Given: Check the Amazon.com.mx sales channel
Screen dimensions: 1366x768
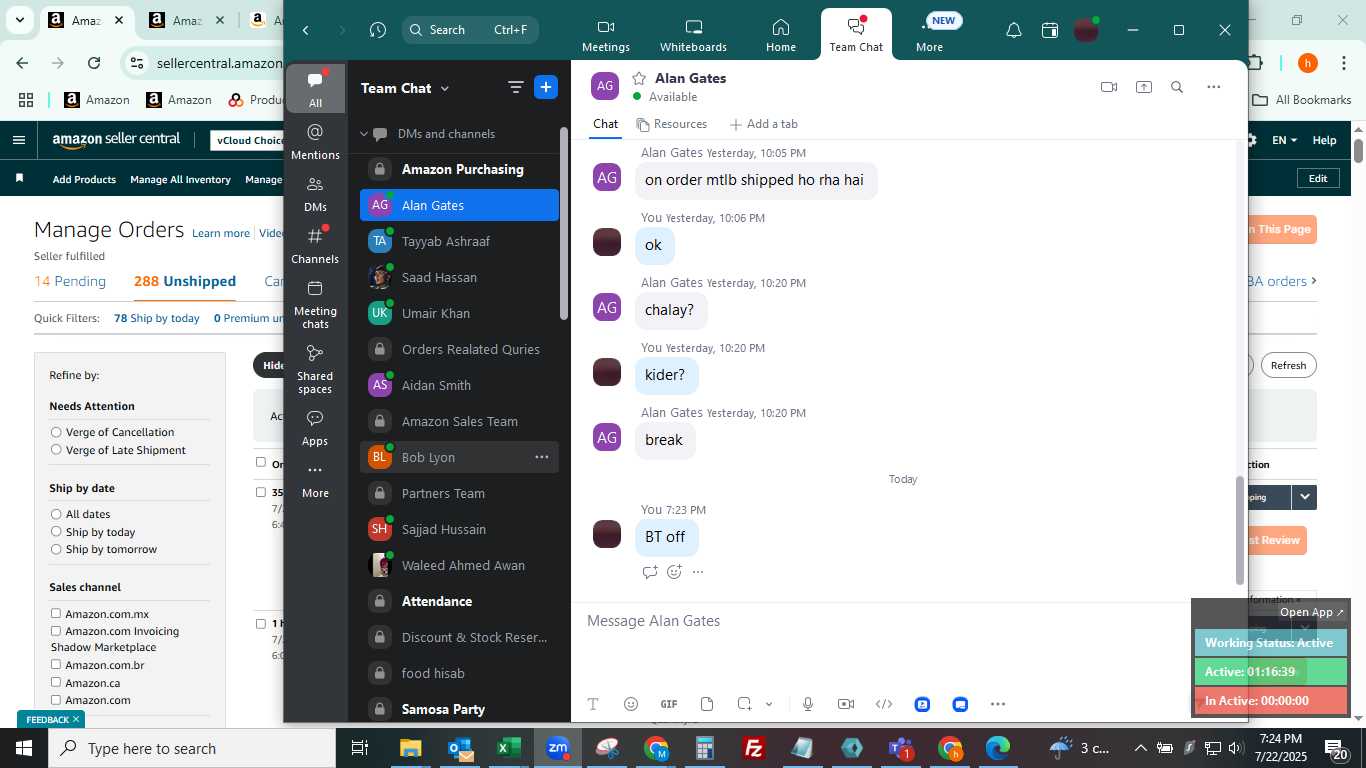Looking at the screenshot, I should coord(56,613).
